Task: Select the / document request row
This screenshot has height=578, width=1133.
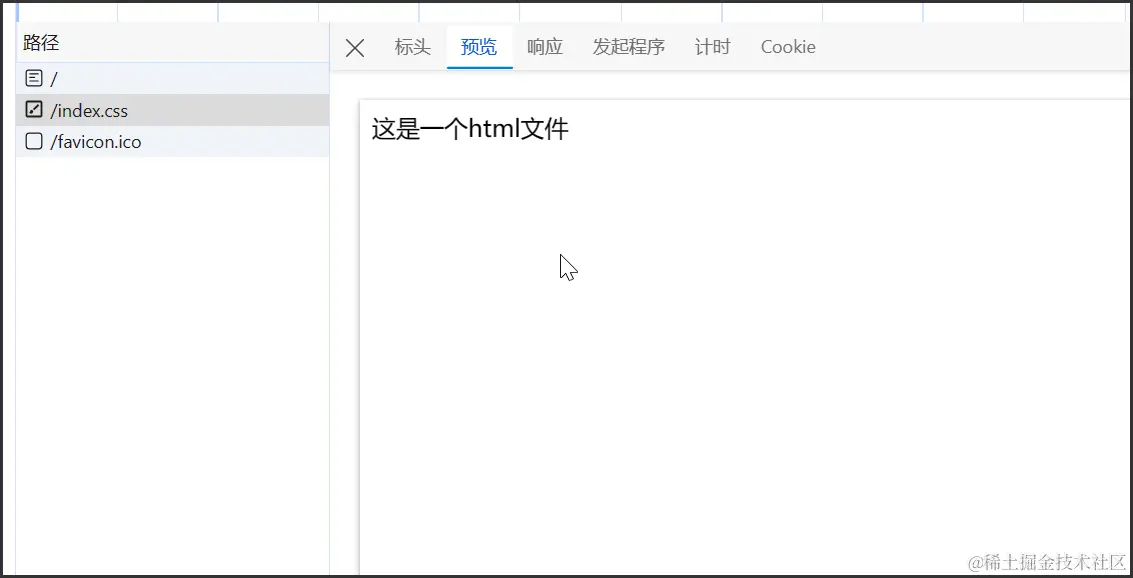Action: pyautogui.click(x=173, y=79)
